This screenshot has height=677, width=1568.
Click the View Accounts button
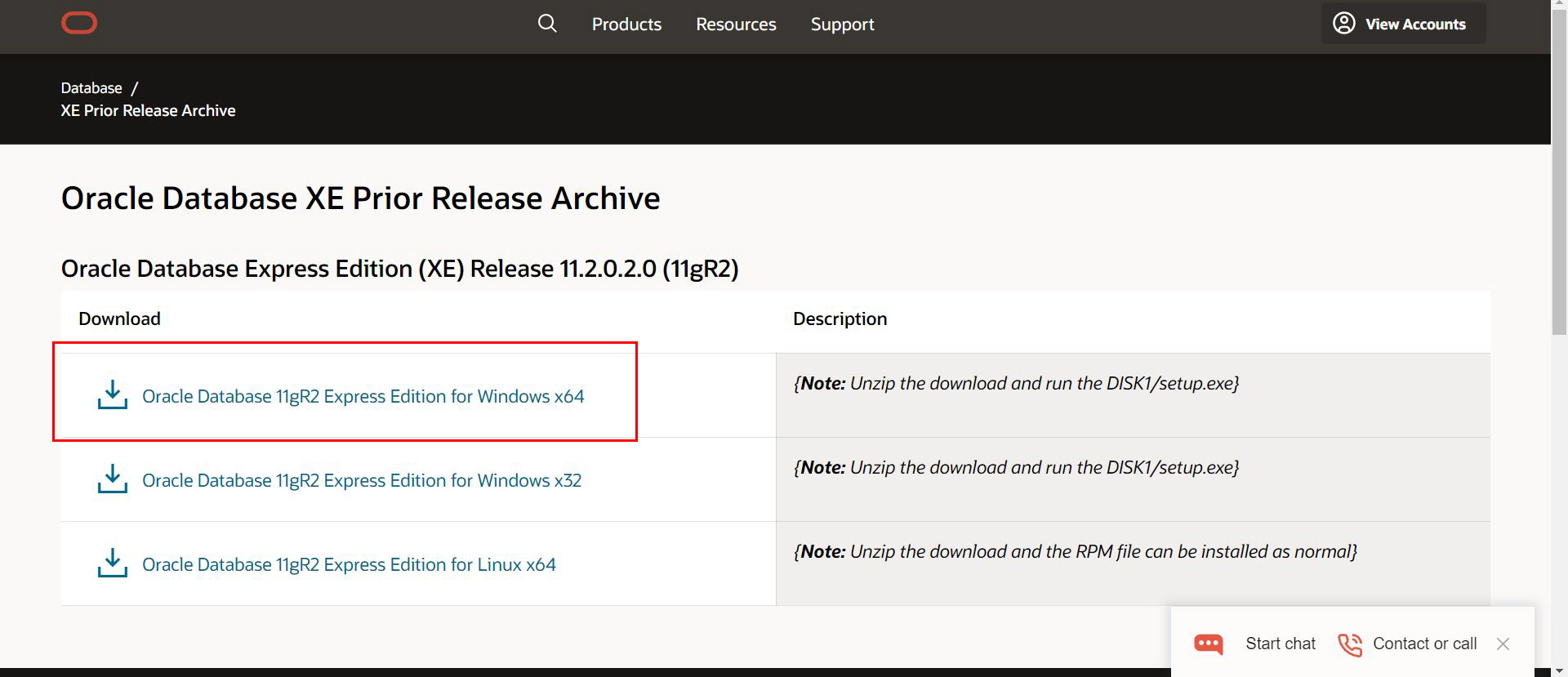click(1403, 24)
